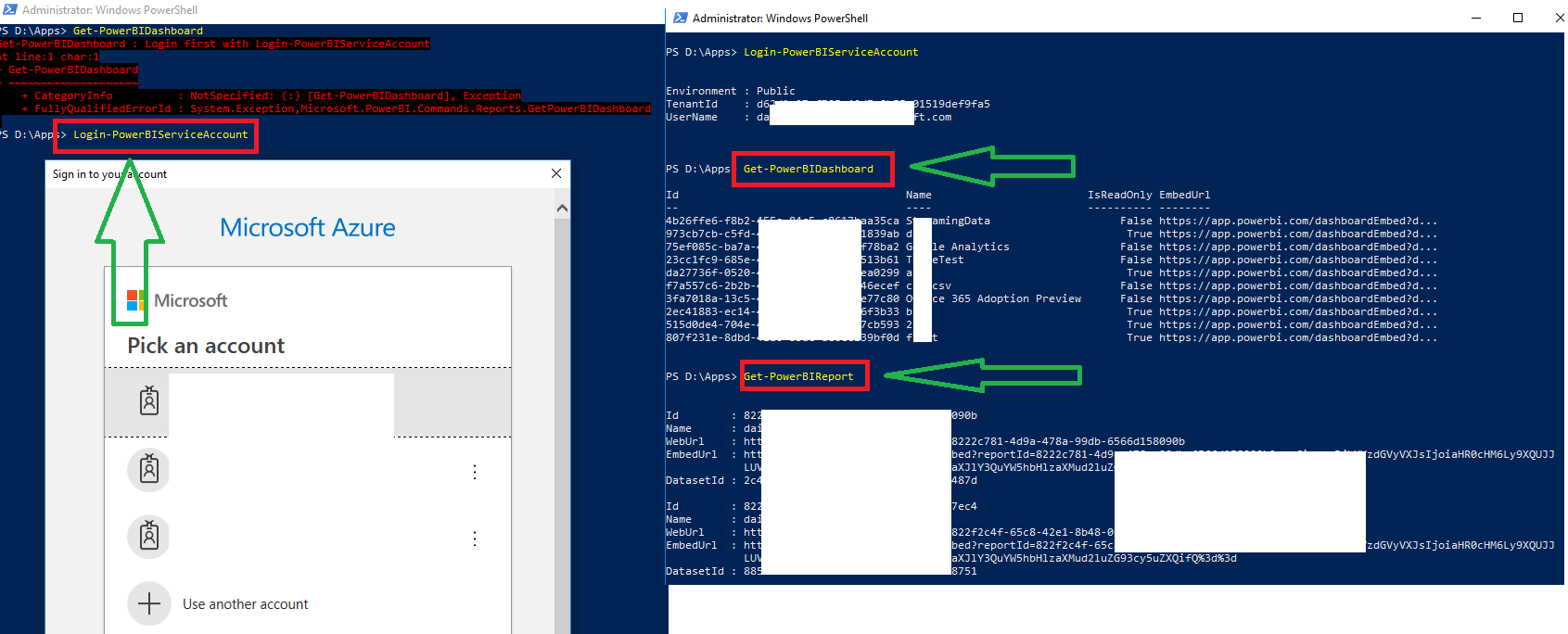
Task: Choose Use another account
Action: pyautogui.click(x=246, y=604)
